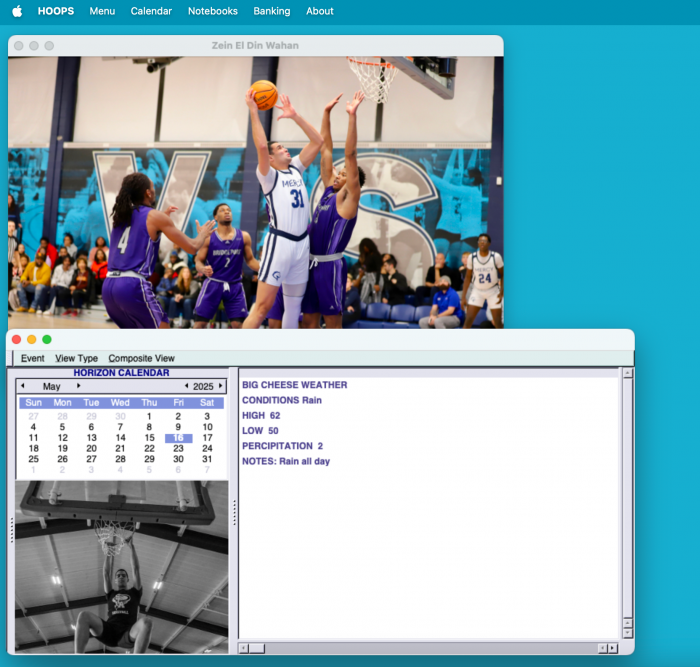Click the Apple logo in the menu bar
The image size is (700, 667).
coord(17,11)
